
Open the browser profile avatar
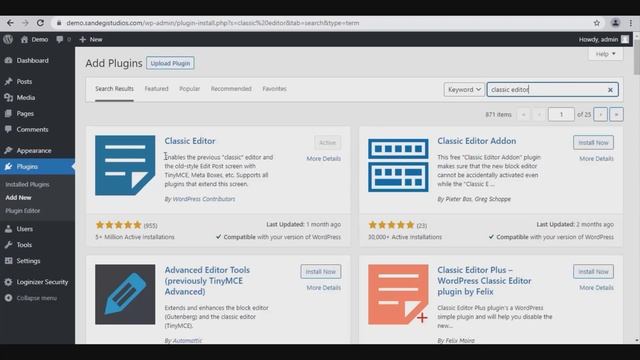(x=616, y=23)
